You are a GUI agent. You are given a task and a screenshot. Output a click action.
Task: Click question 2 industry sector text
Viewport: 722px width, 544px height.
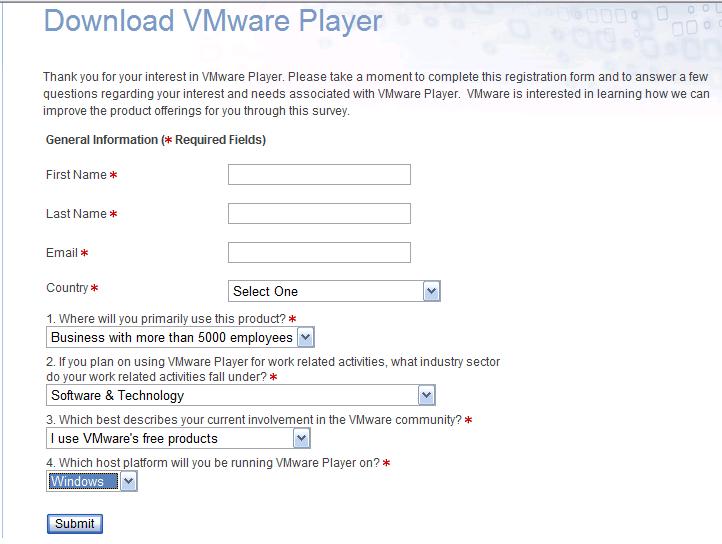tap(273, 369)
